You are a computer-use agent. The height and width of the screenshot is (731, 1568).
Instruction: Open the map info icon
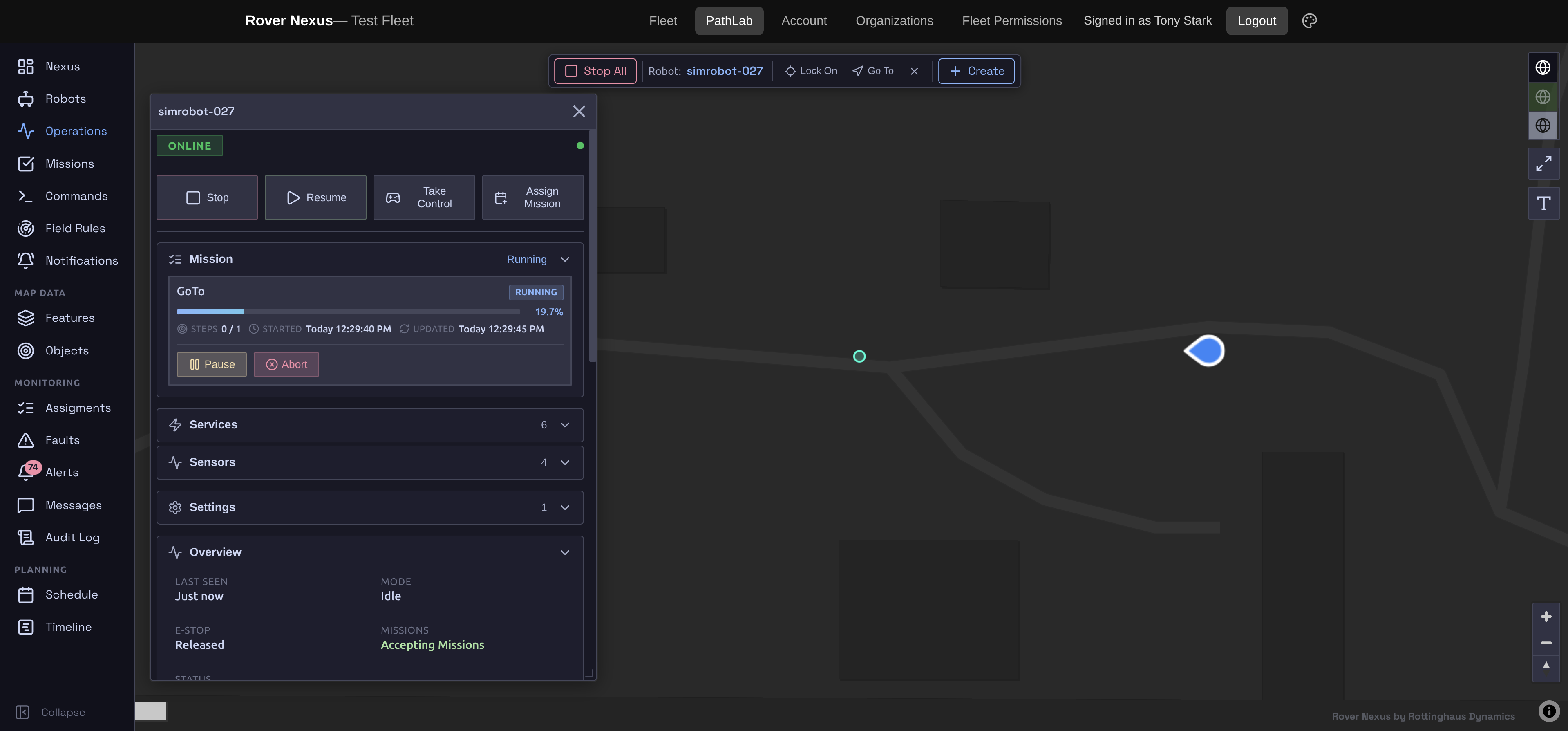pyautogui.click(x=1549, y=711)
